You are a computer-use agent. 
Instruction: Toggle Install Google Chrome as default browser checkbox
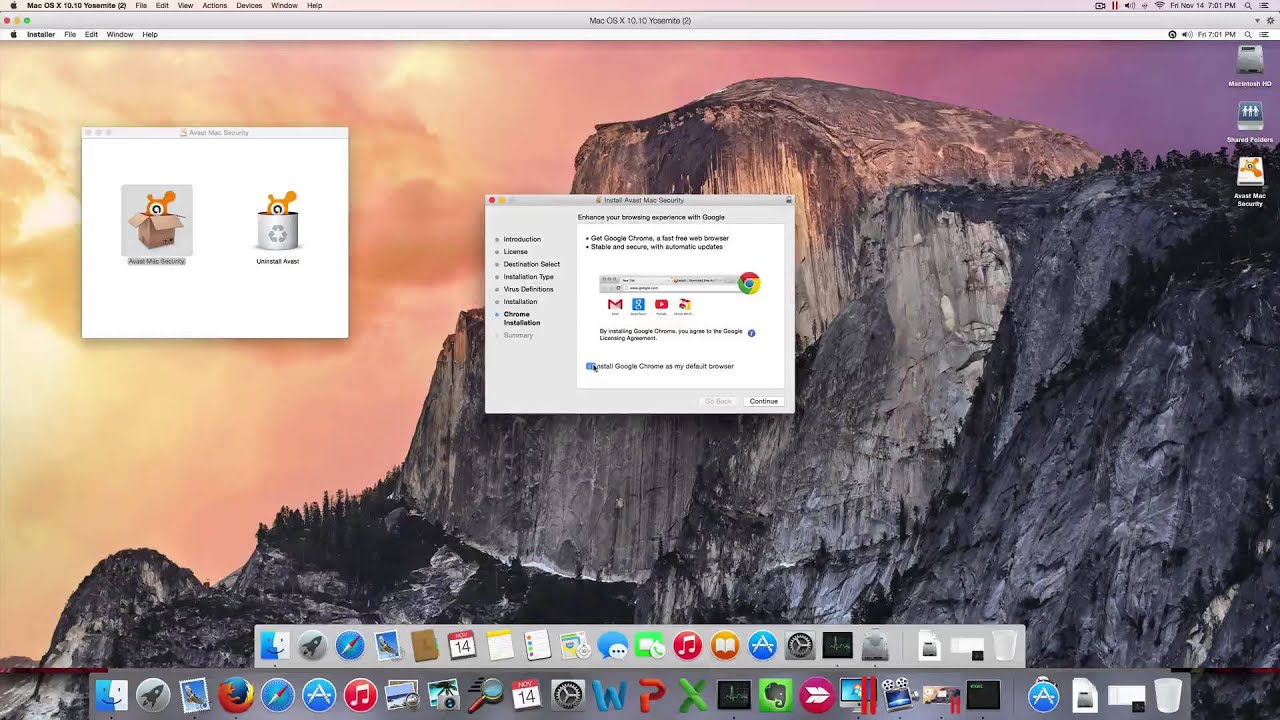(x=591, y=366)
